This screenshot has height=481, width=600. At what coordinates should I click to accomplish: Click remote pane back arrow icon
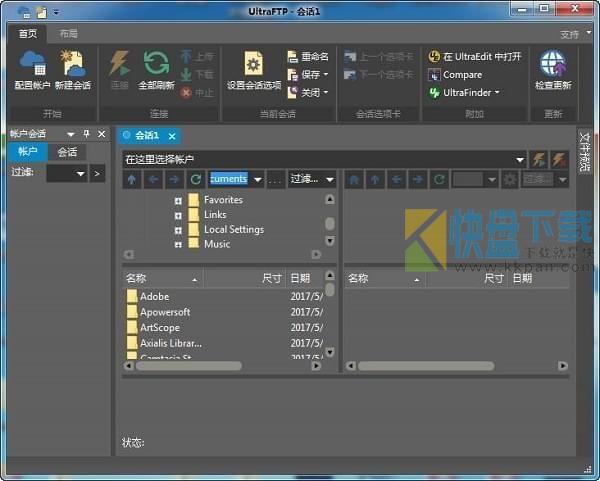[x=396, y=179]
